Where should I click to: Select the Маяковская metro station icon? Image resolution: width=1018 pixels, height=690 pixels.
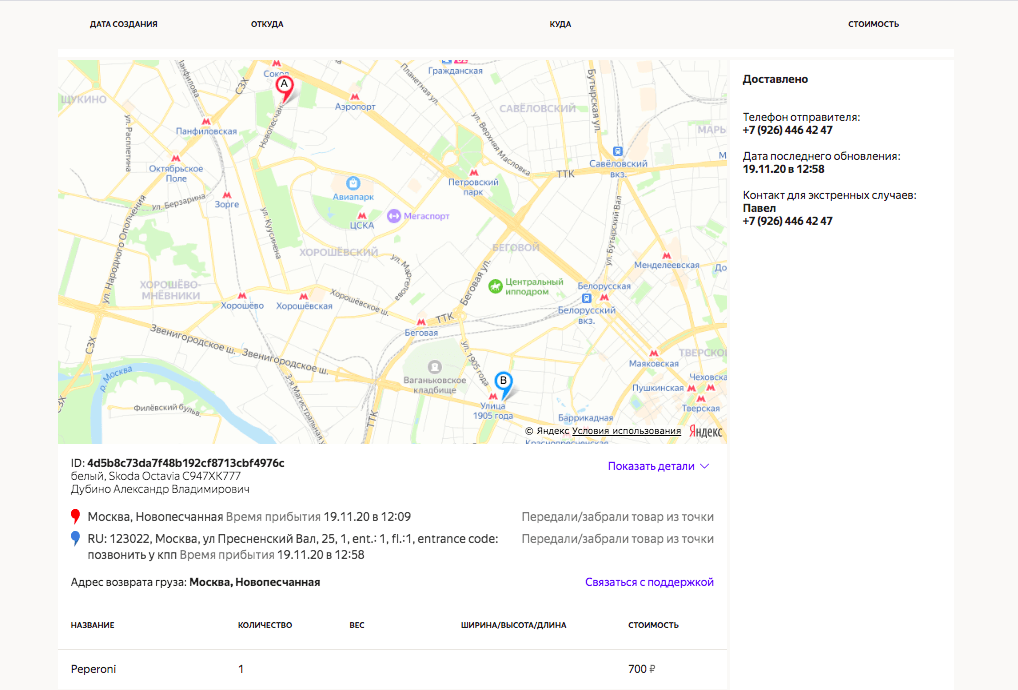click(654, 353)
